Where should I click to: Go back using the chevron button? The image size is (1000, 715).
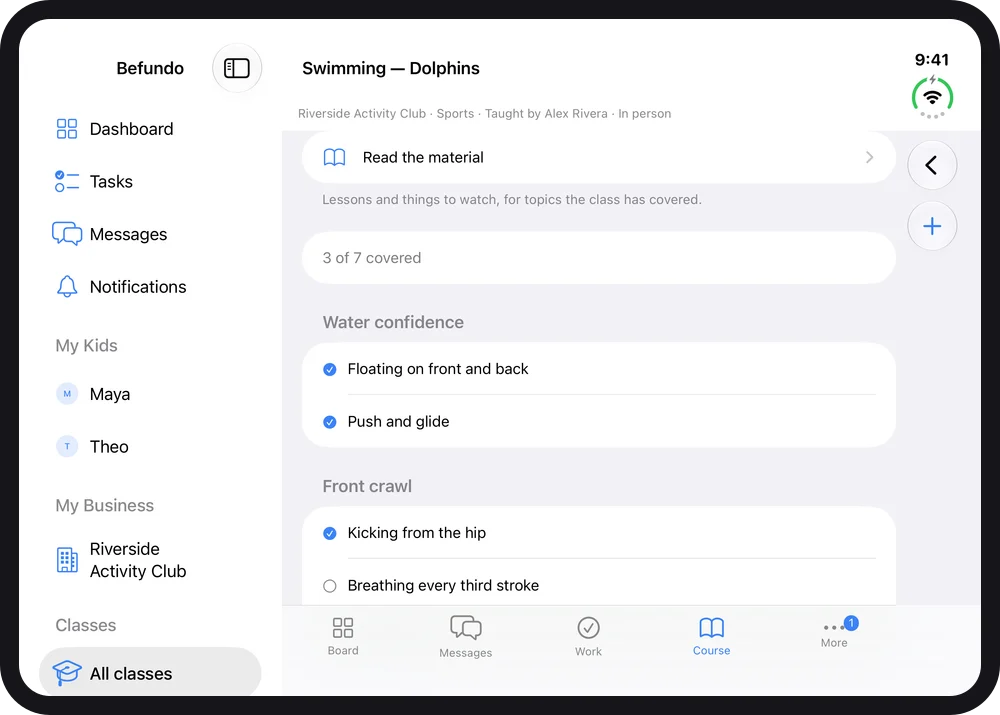click(932, 165)
